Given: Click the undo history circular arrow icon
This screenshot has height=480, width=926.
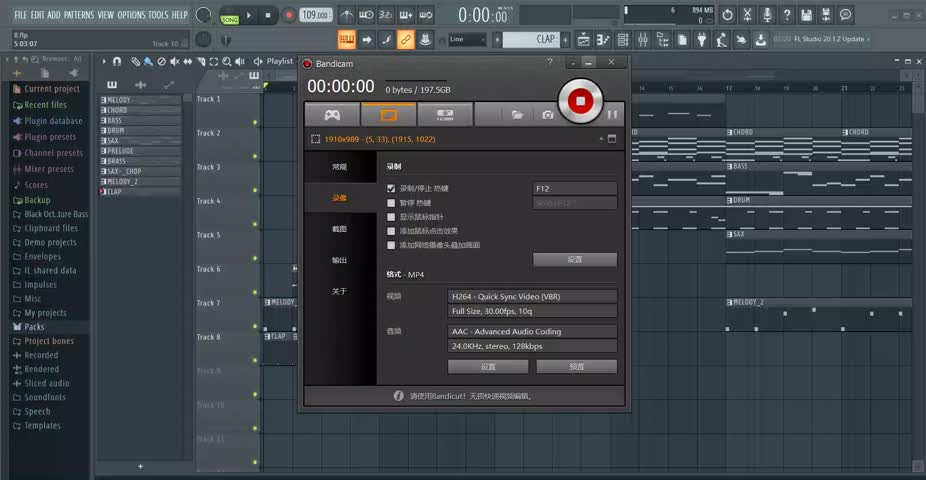Looking at the screenshot, I should pyautogui.click(x=728, y=15).
